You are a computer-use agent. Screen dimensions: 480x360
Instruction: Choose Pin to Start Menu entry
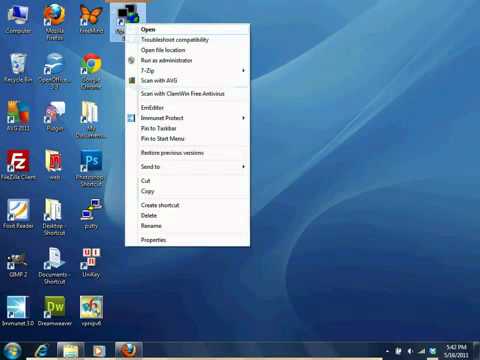[187, 139]
